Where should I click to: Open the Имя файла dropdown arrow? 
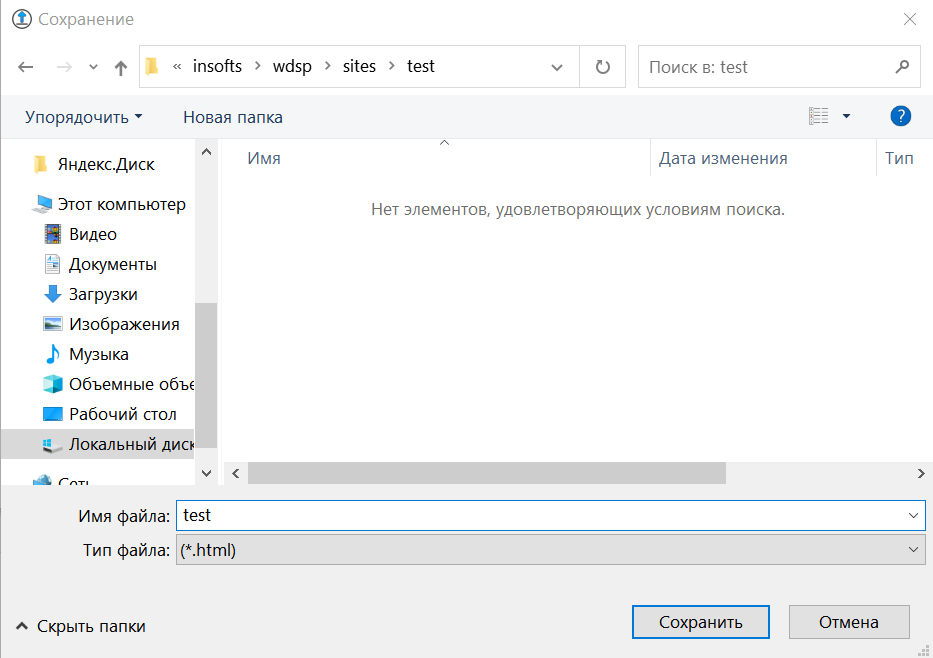click(913, 515)
